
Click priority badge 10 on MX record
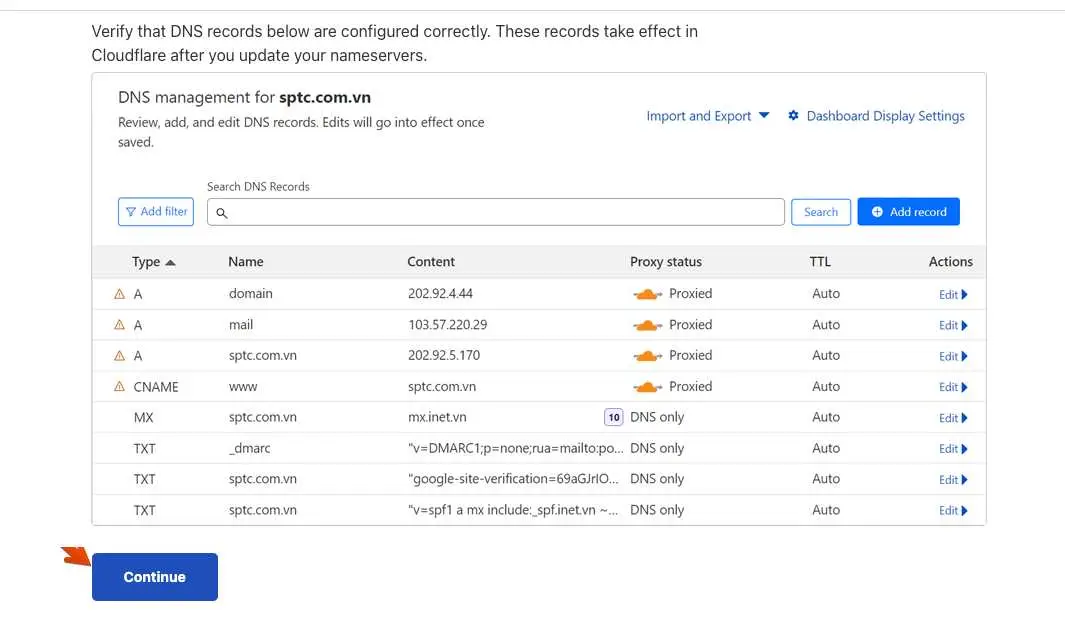[614, 417]
